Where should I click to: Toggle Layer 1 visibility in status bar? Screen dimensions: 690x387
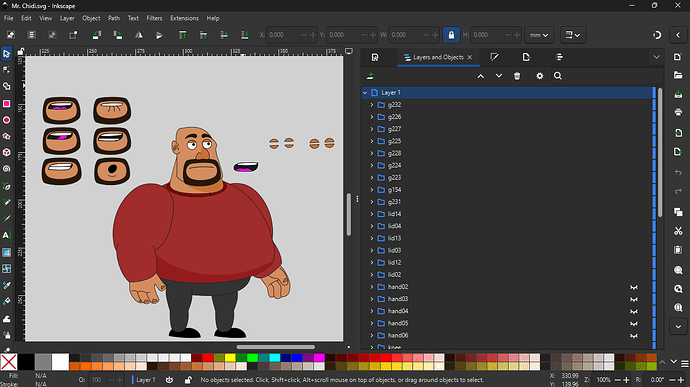click(169, 380)
